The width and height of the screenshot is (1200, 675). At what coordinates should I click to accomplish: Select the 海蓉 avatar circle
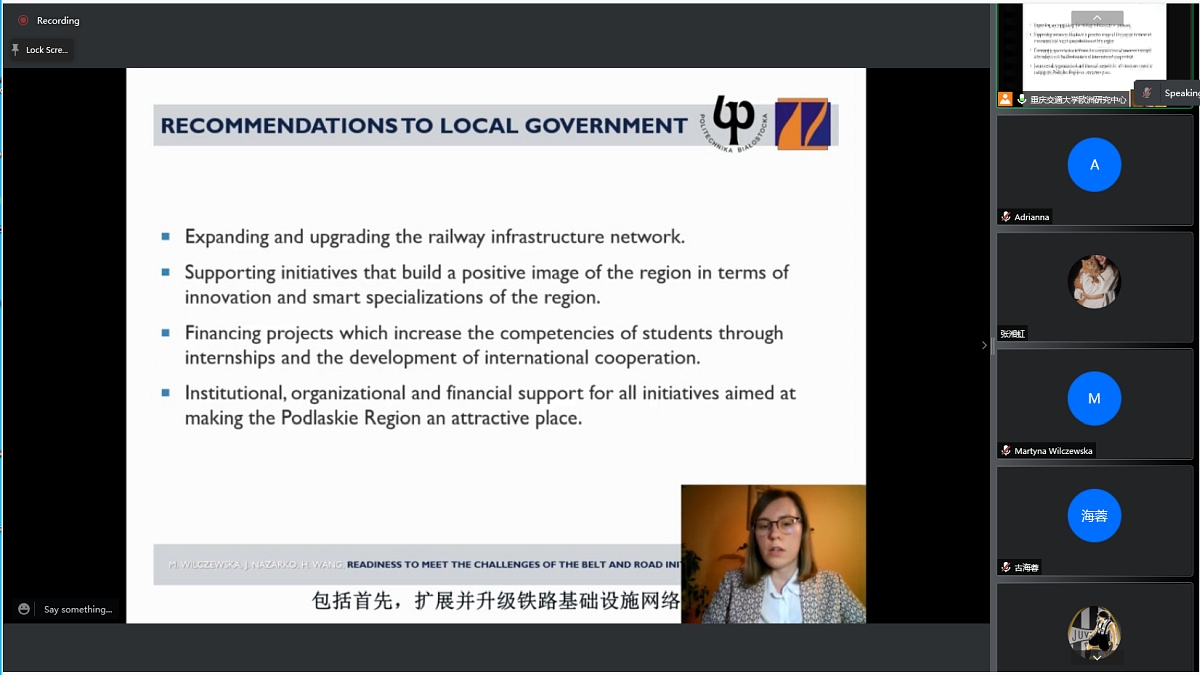1094,516
